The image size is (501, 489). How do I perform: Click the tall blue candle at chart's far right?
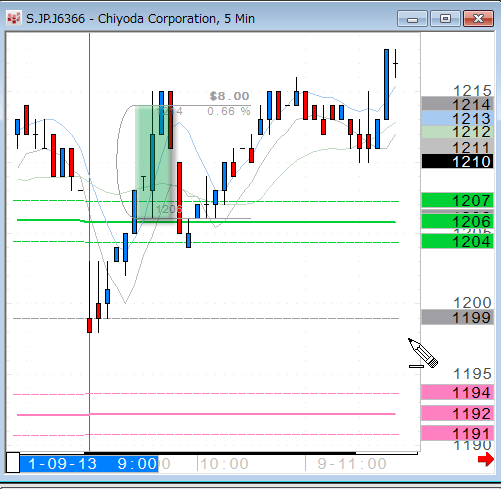click(386, 84)
